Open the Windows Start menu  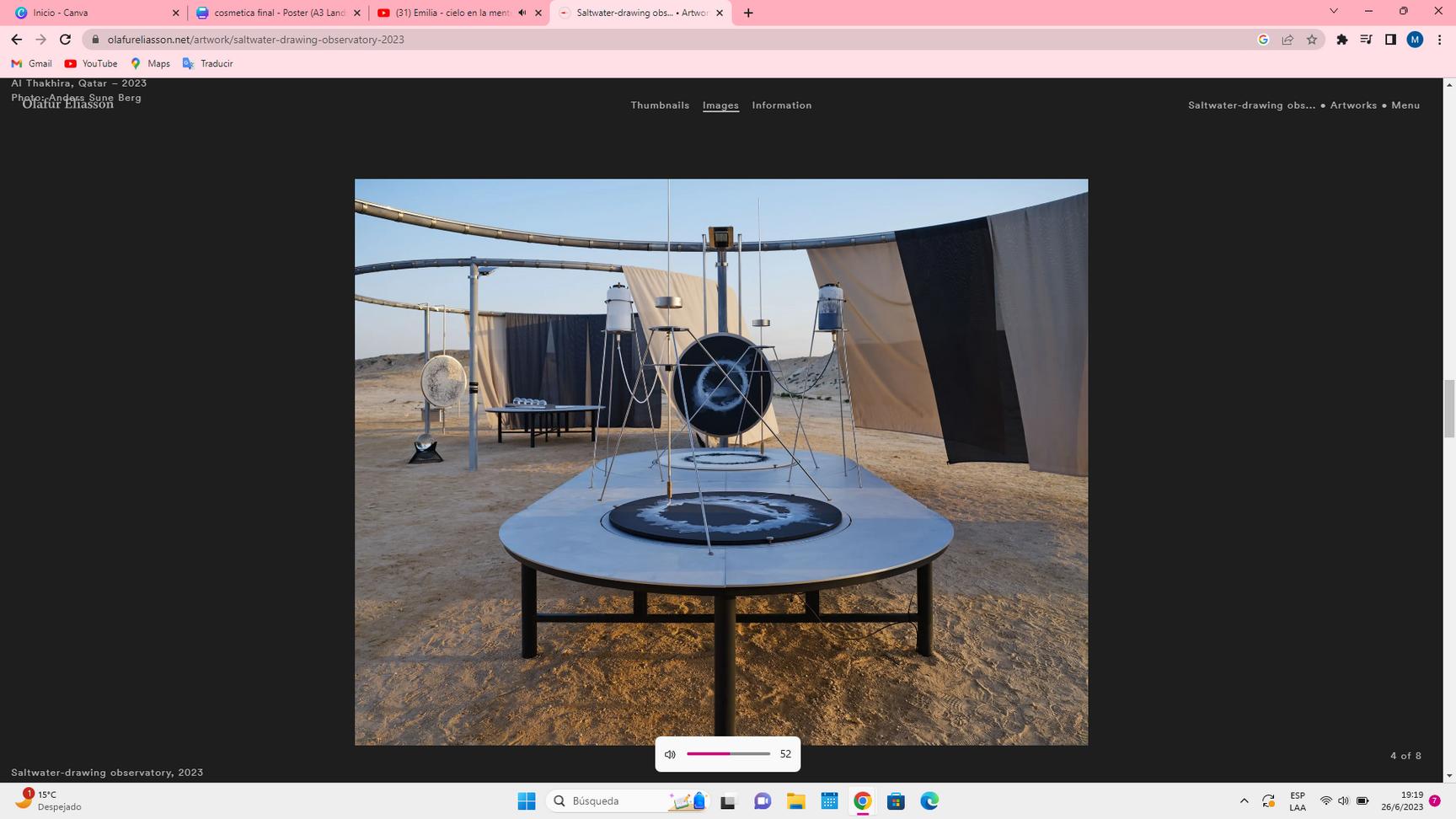(527, 801)
